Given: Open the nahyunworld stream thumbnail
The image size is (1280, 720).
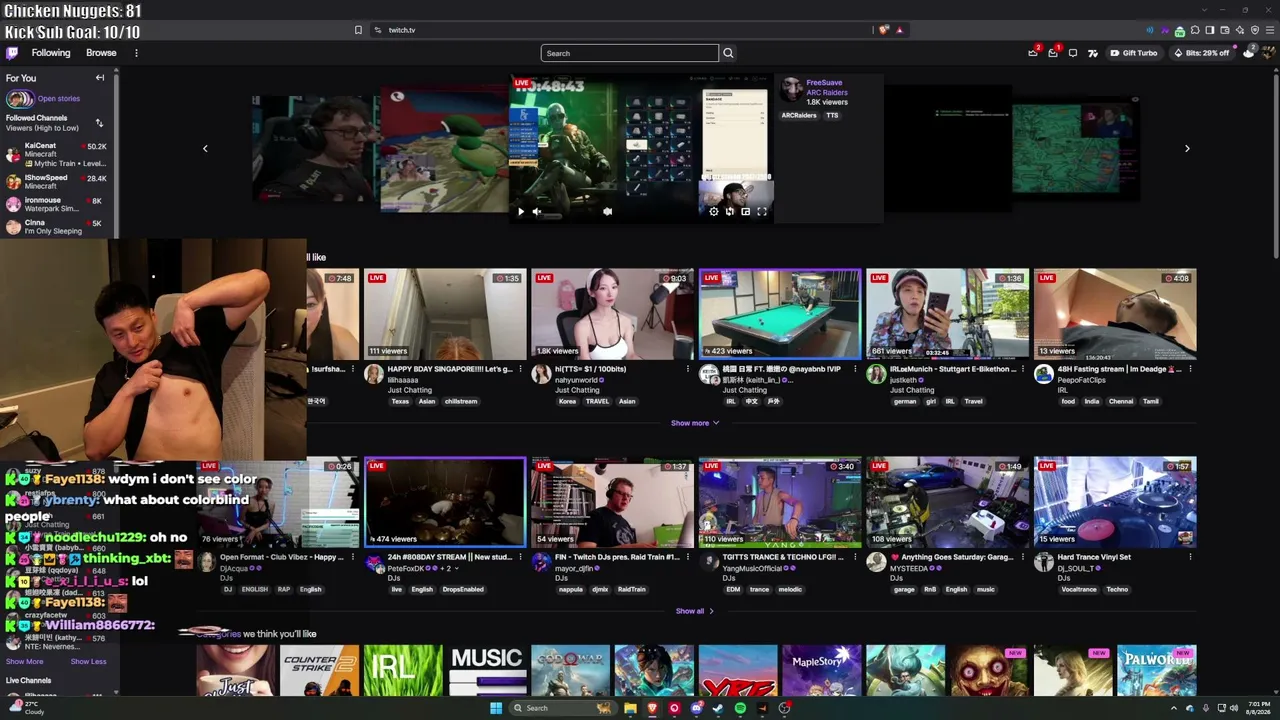Looking at the screenshot, I should coord(612,314).
